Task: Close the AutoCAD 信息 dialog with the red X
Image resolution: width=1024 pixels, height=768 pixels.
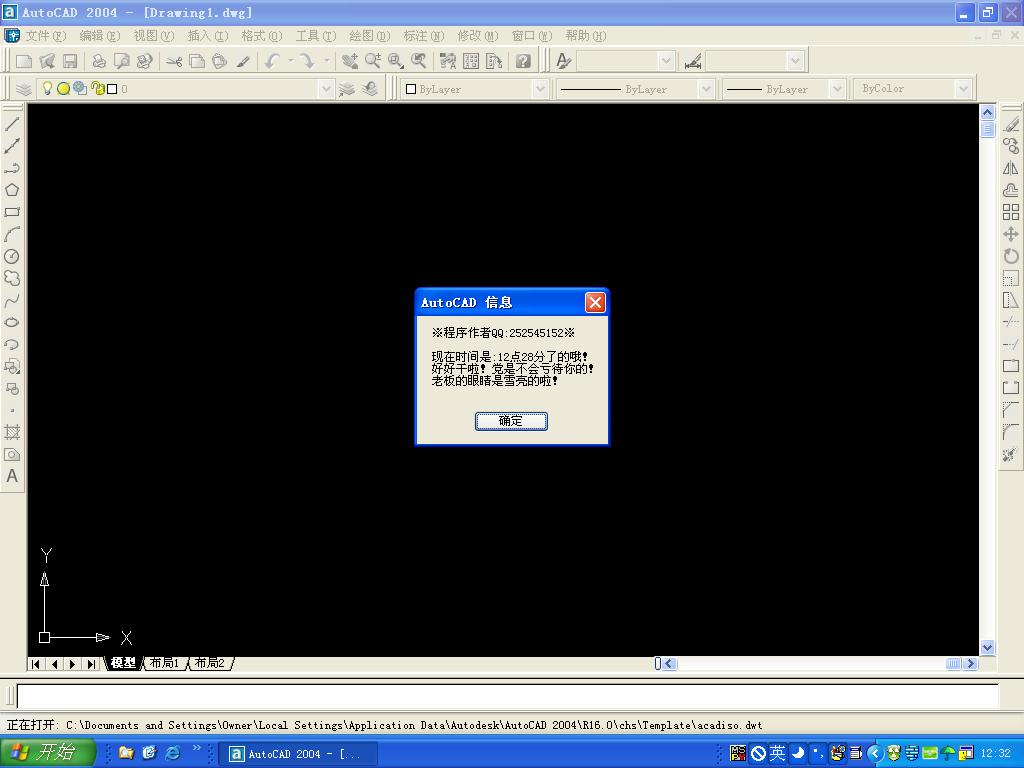Action: pos(594,302)
